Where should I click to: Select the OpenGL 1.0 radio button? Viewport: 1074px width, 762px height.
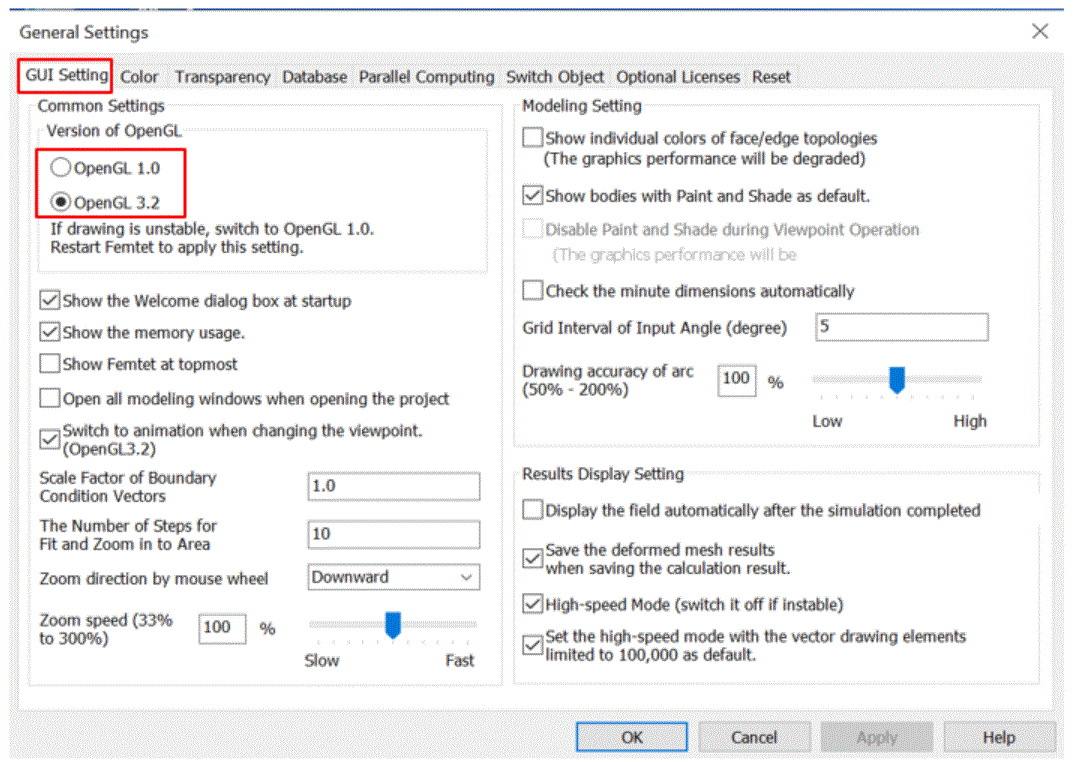pyautogui.click(x=61, y=169)
